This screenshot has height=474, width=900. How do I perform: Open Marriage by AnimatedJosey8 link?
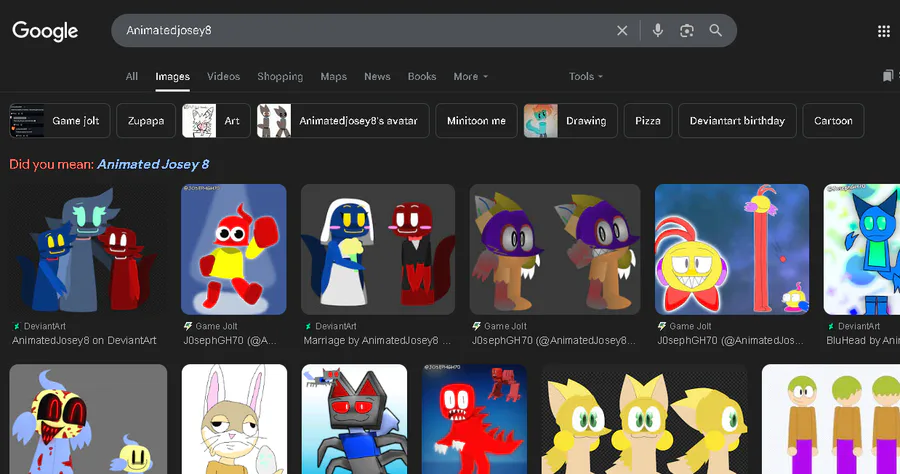pos(377,340)
